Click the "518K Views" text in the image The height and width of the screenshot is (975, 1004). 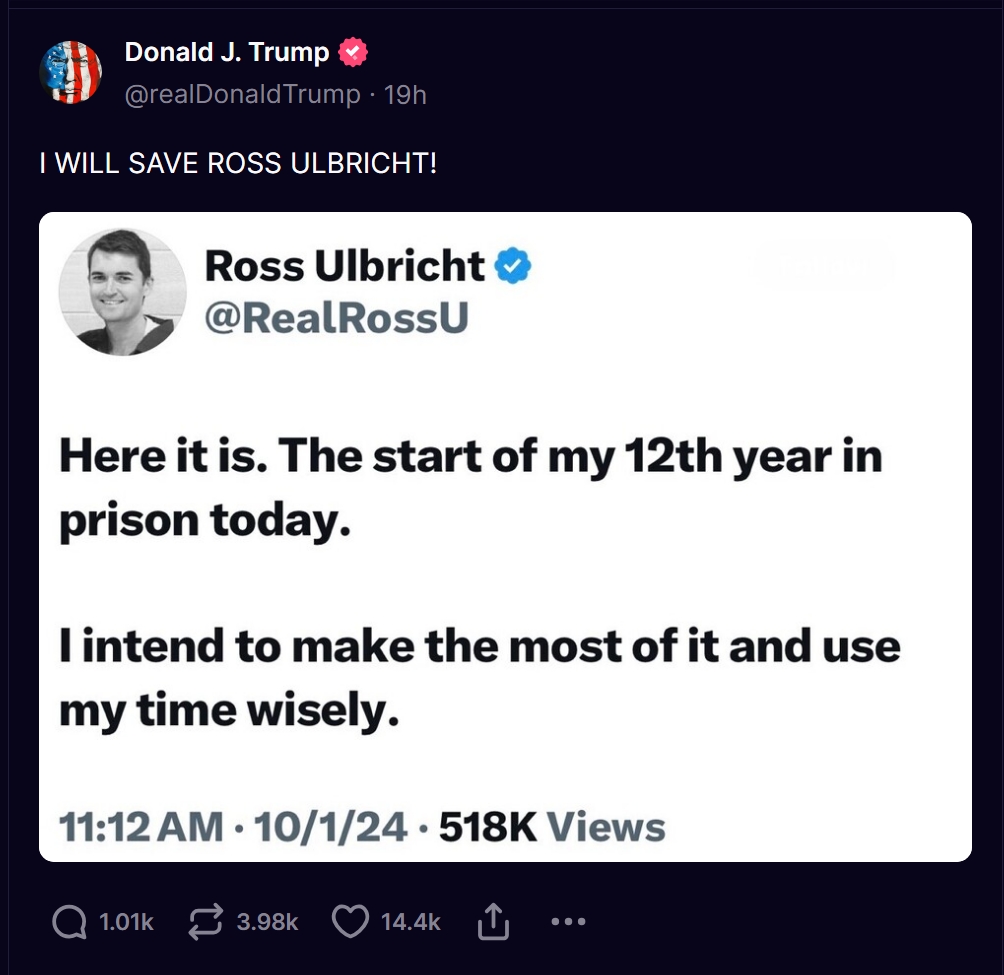pos(552,827)
